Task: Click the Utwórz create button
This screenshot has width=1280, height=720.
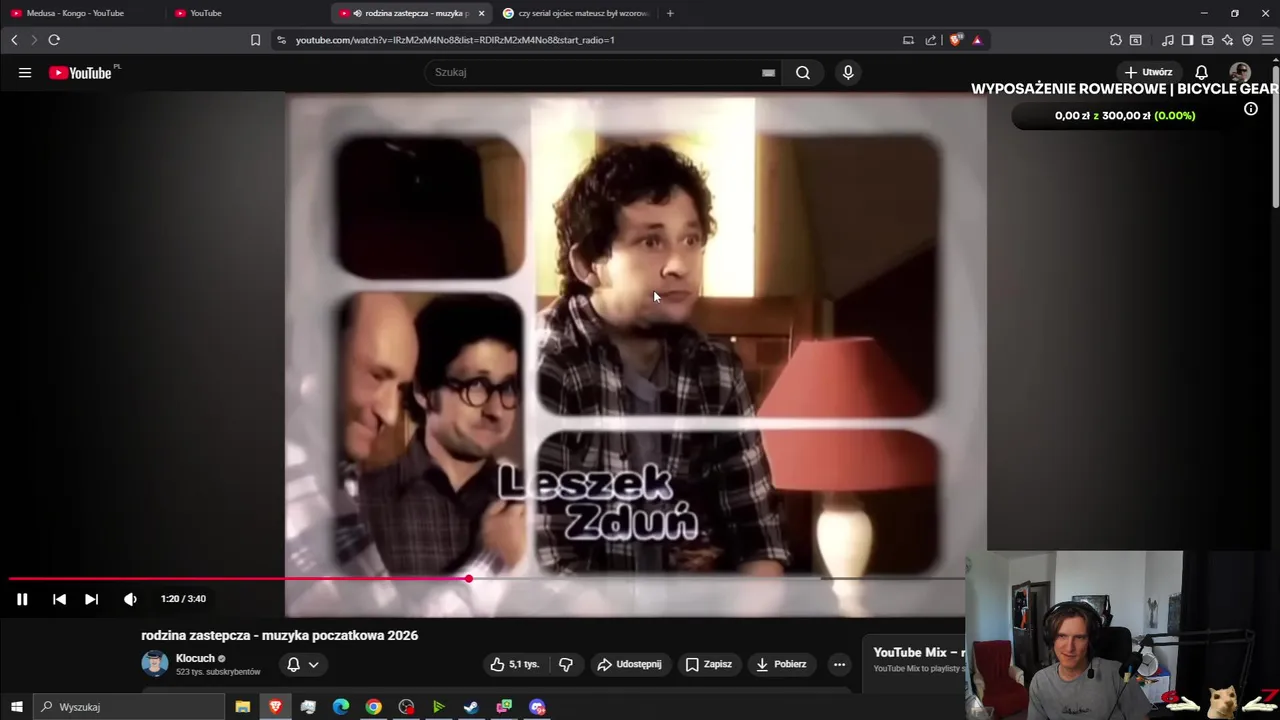Action: [1148, 72]
